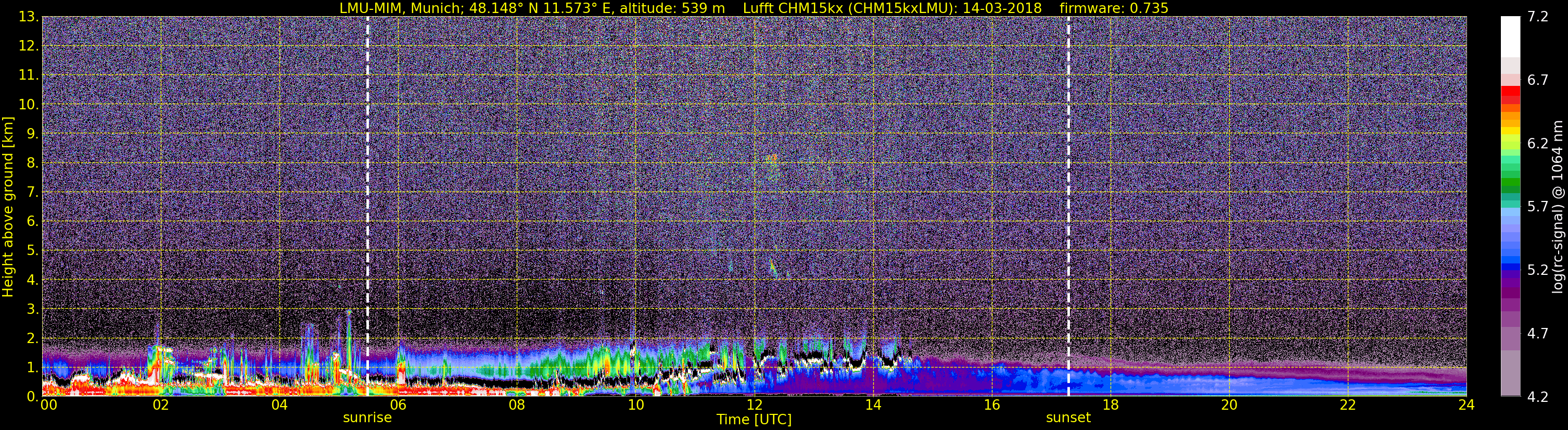Click the colorbar label 'log(rc-signal) @ 1064 nm'
The width and height of the screenshot is (1568, 430).
coord(1559,207)
